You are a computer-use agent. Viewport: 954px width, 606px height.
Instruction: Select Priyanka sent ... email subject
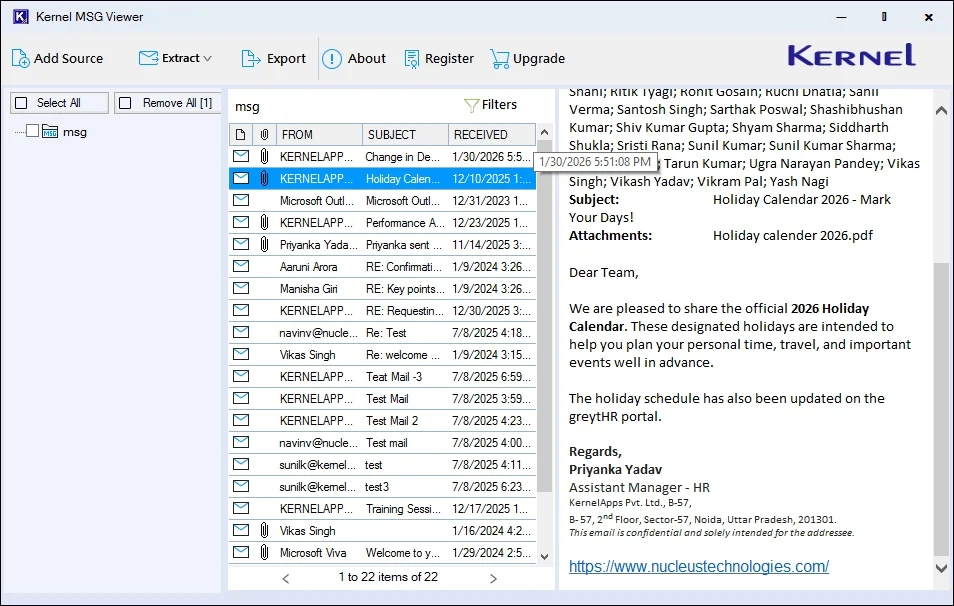[x=404, y=245]
